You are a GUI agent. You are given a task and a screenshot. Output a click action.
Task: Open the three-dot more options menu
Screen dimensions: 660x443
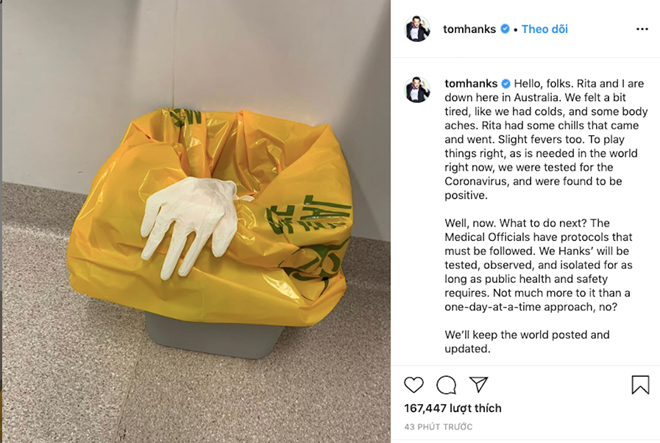pos(642,29)
